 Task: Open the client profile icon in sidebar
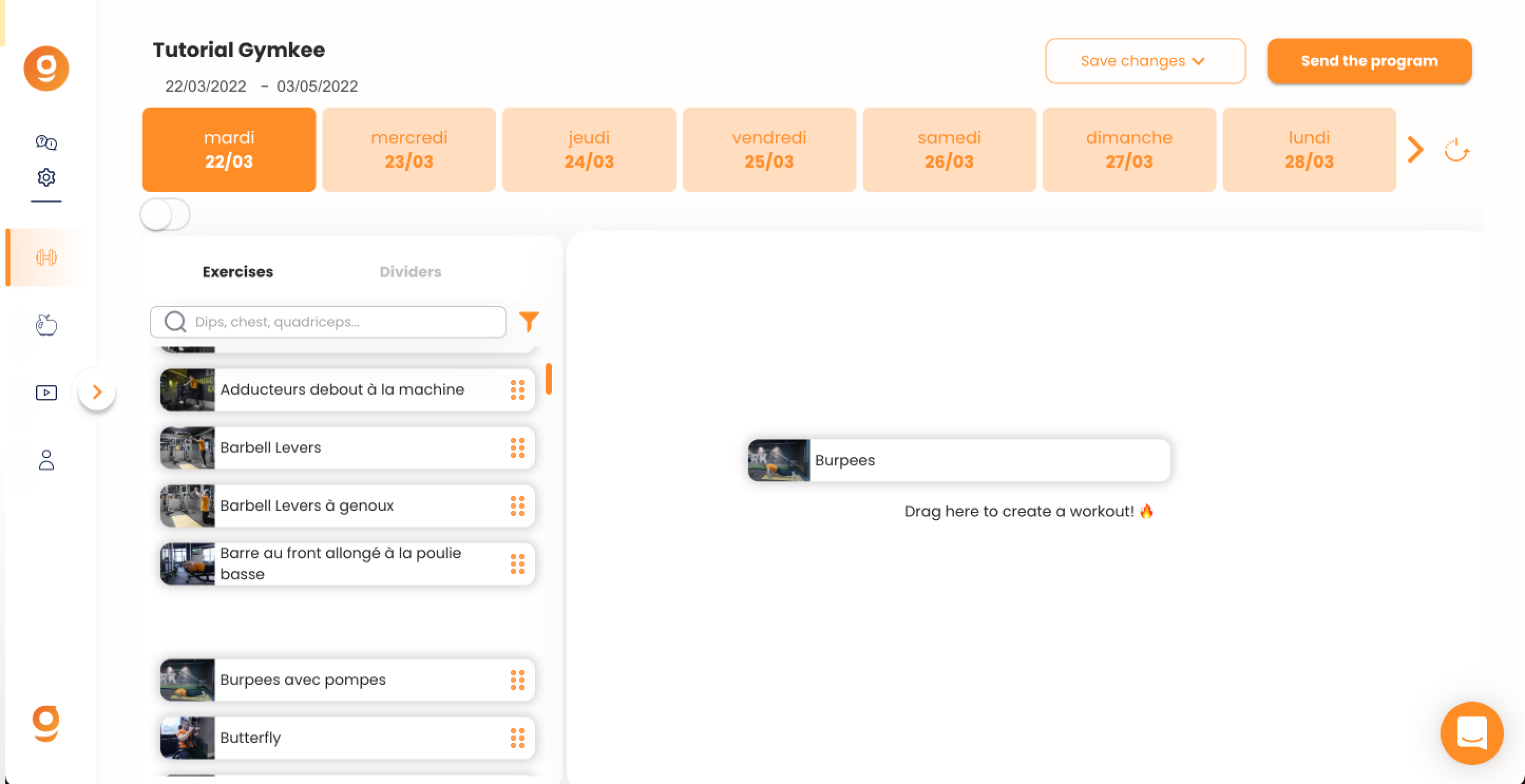coord(46,460)
